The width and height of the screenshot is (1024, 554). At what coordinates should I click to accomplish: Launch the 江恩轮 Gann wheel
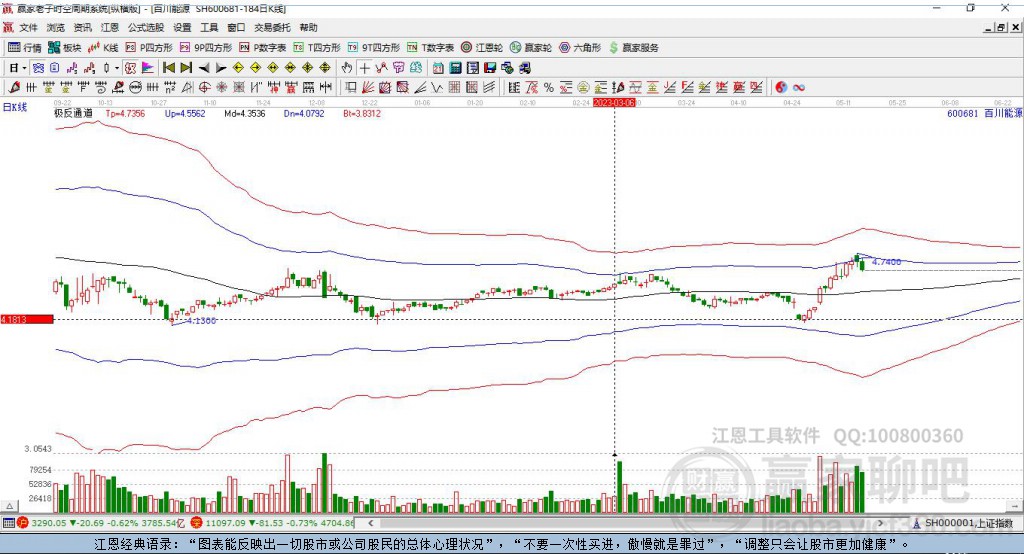[482, 48]
